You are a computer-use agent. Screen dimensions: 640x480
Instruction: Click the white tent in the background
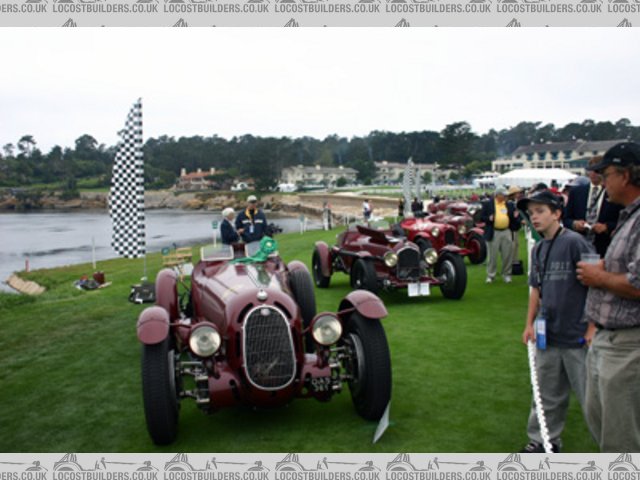[x=535, y=177]
